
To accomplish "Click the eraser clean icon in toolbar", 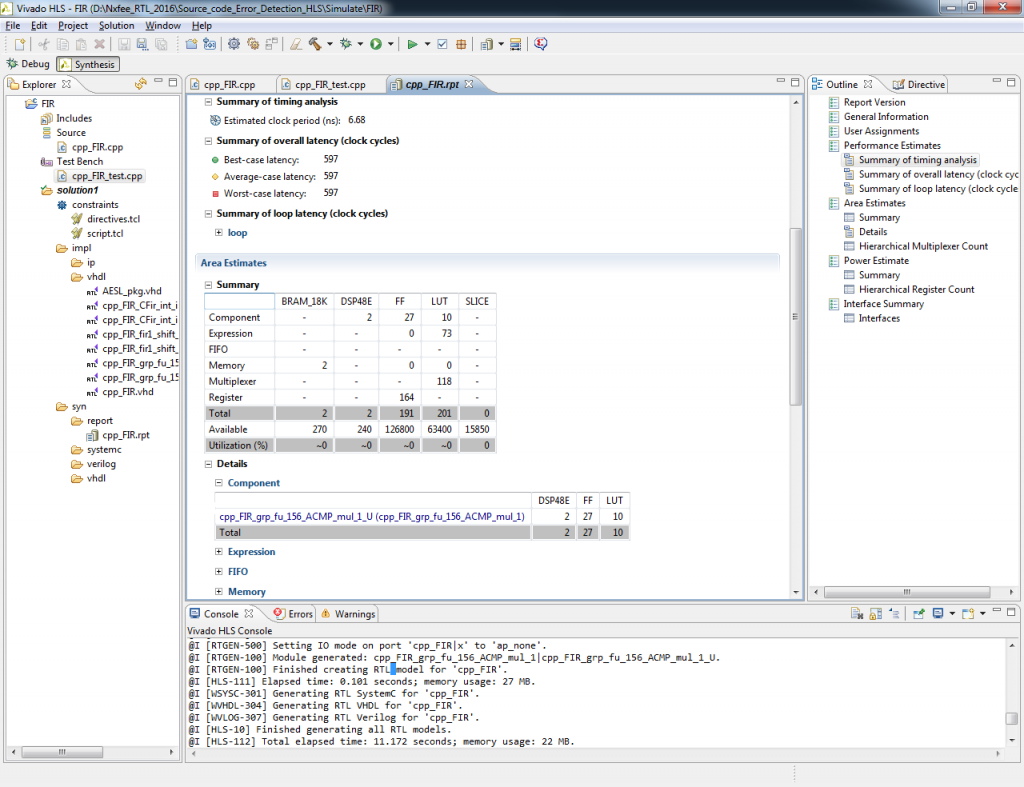I will tap(296, 44).
